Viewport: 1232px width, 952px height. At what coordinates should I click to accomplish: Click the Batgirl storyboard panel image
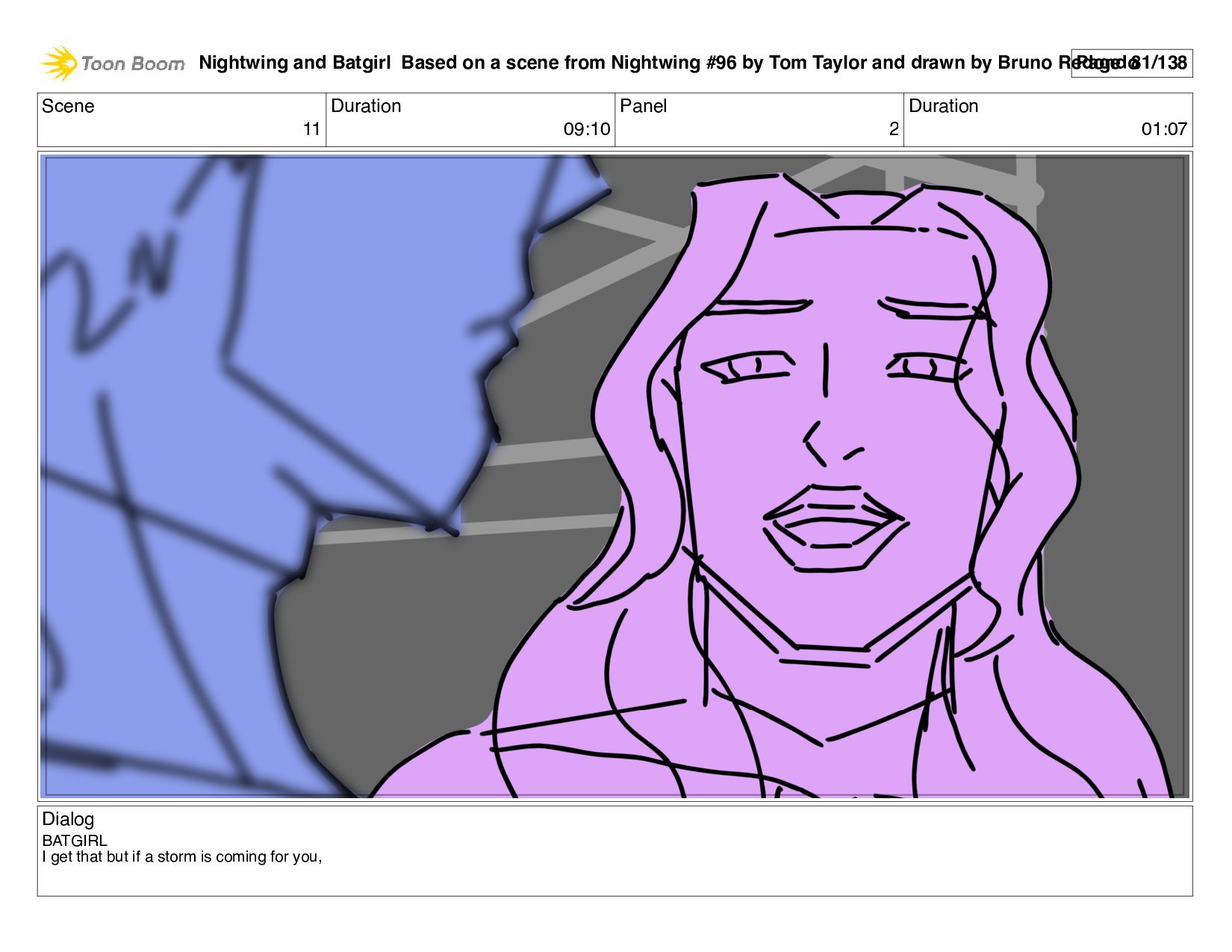[x=615, y=476]
